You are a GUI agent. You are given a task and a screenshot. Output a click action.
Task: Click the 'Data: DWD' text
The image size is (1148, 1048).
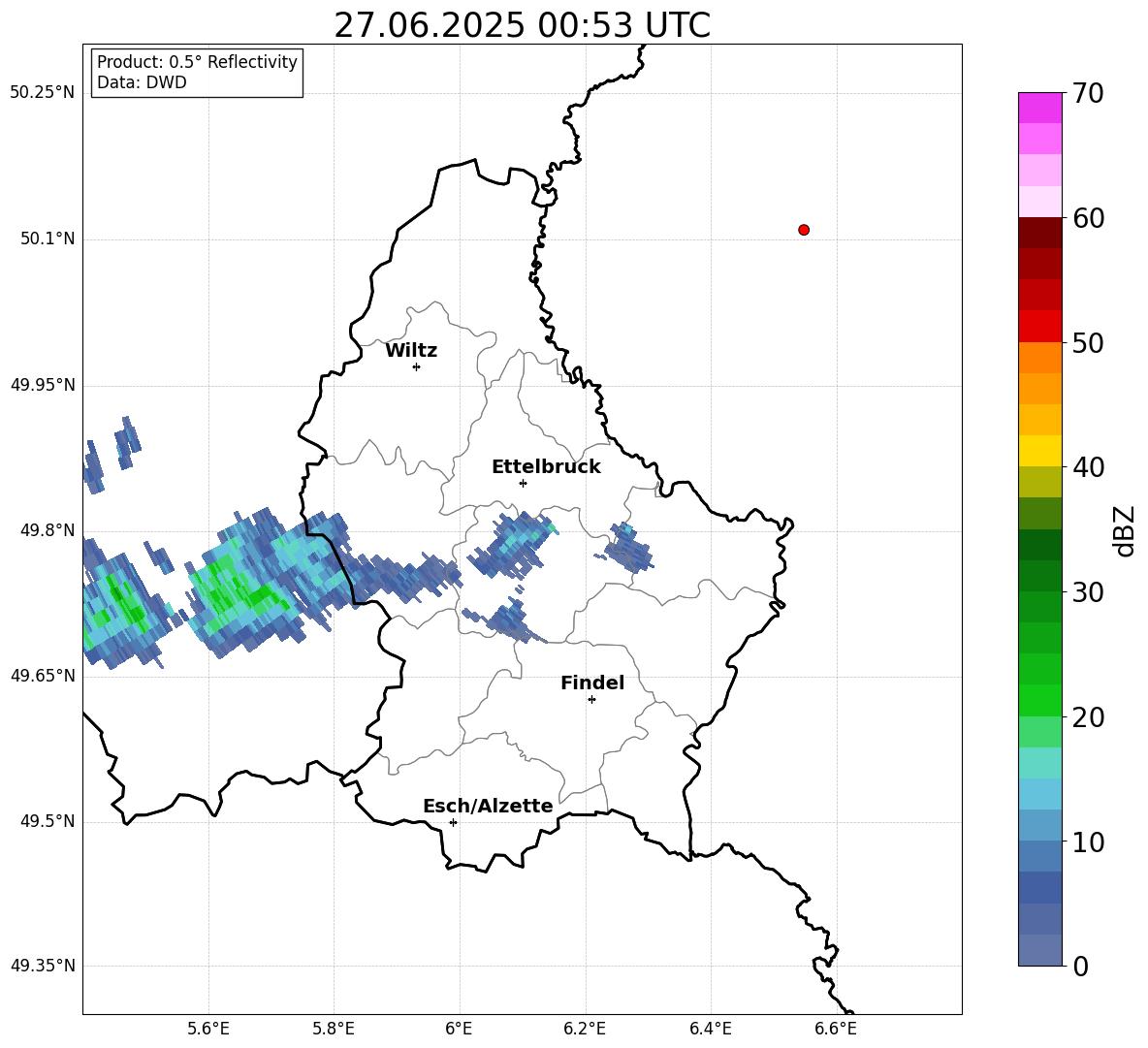(142, 82)
